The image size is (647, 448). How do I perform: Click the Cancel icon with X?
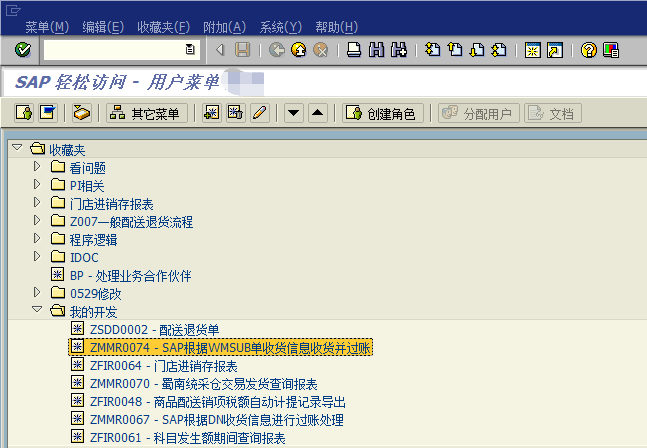point(321,50)
